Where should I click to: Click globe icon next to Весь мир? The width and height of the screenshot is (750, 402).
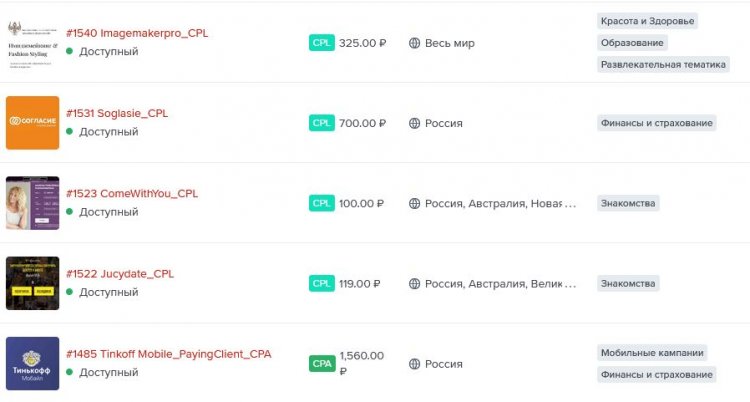pos(414,43)
